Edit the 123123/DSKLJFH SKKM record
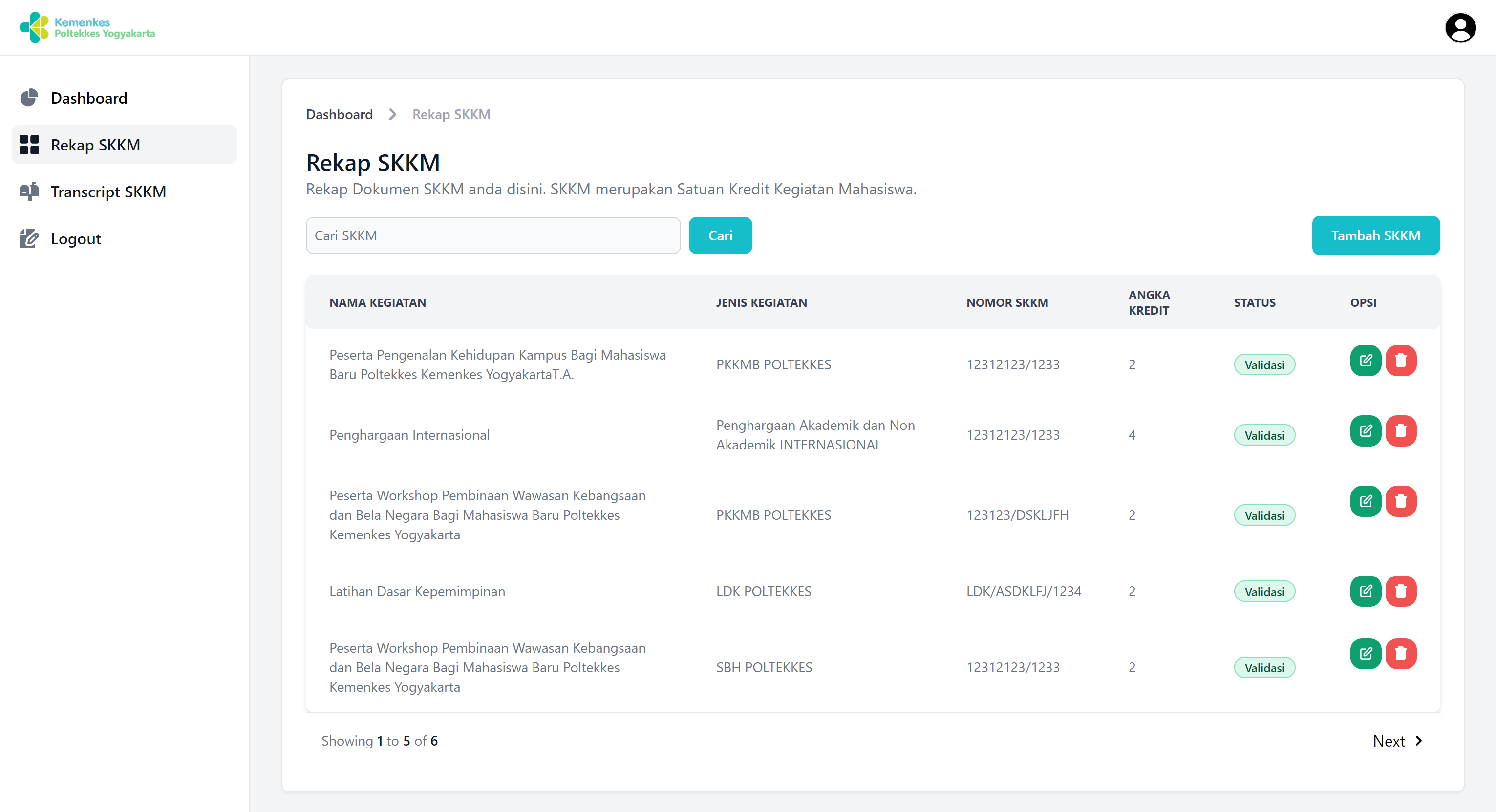Viewport: 1496px width, 812px height. pos(1365,501)
